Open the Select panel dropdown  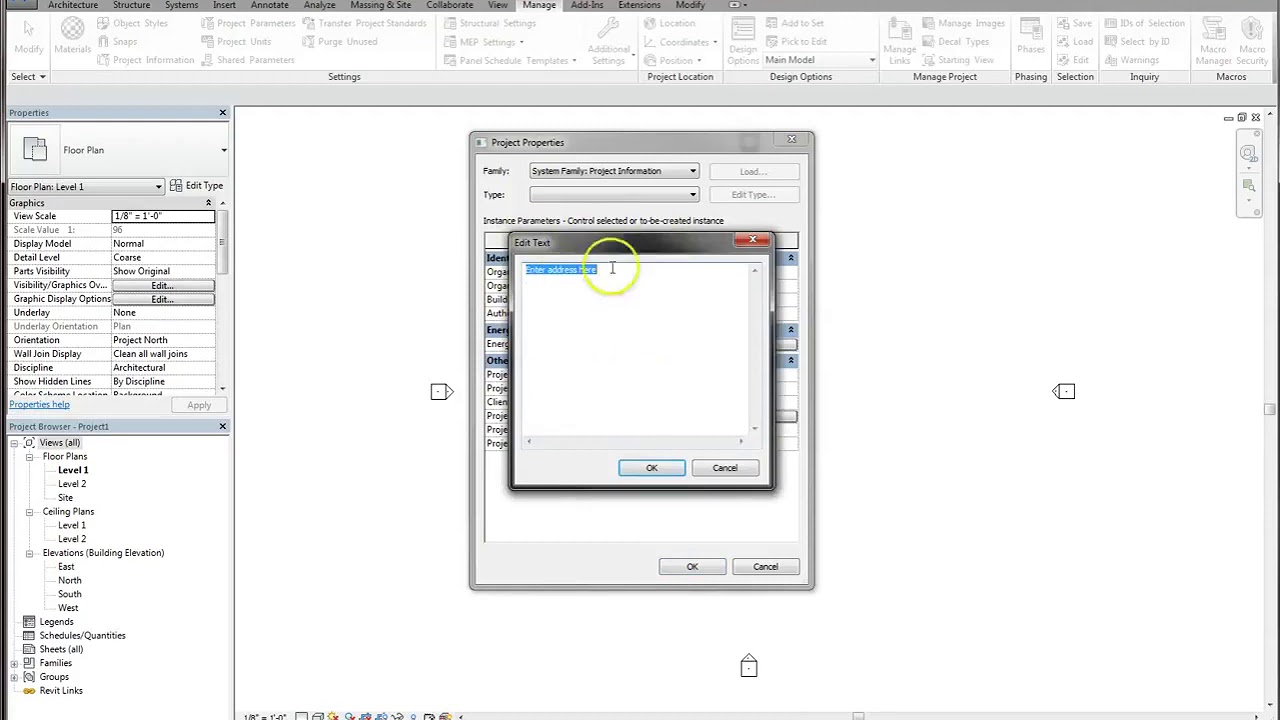click(28, 77)
